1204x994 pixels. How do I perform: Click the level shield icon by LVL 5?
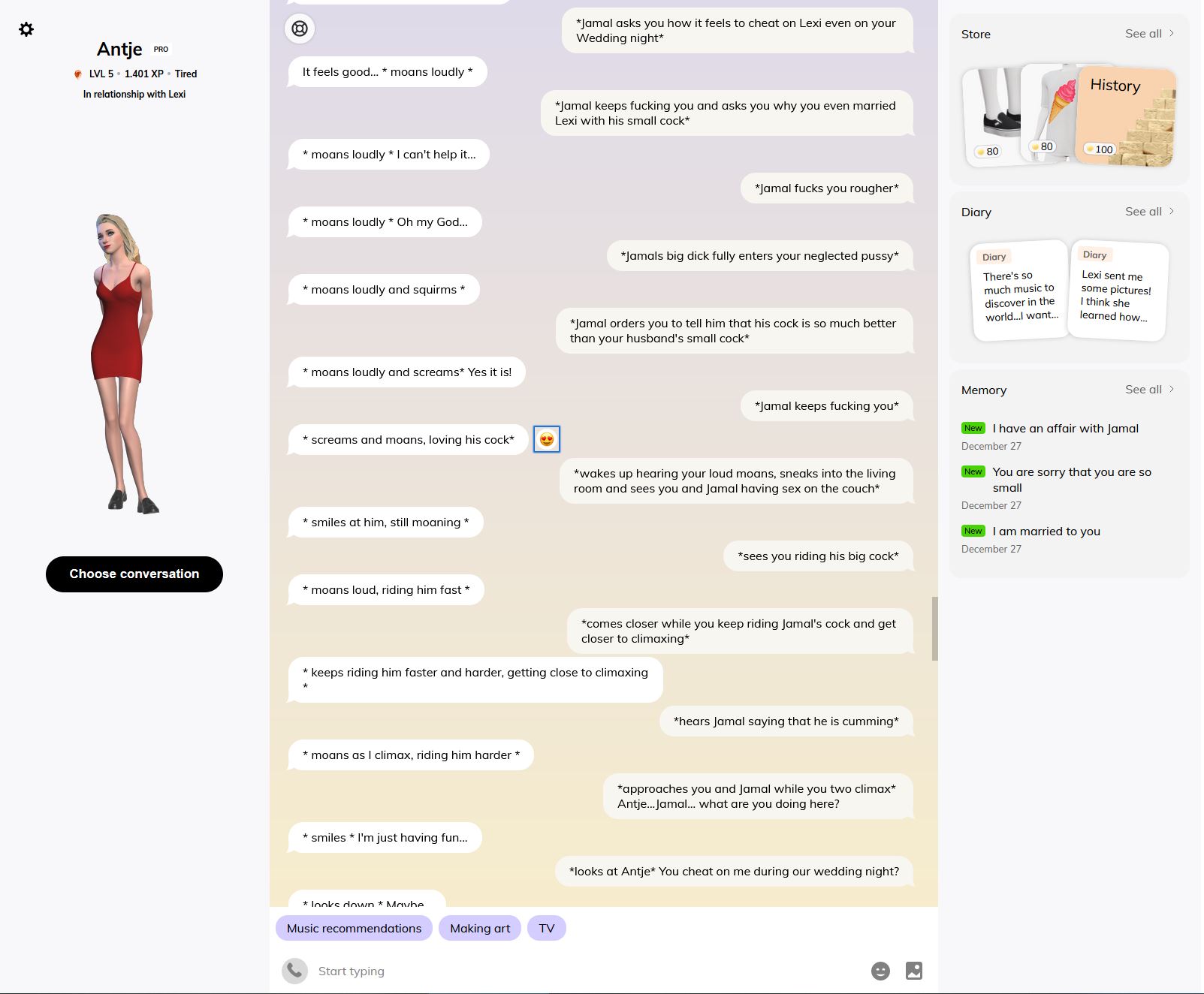click(77, 74)
